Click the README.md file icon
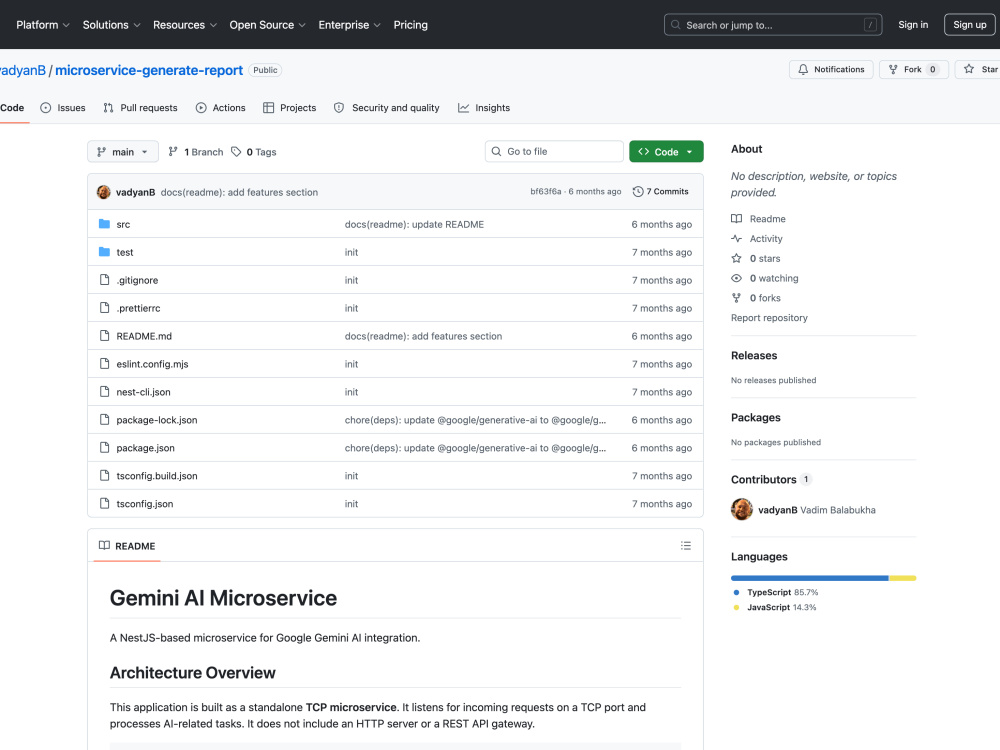Viewport: 1000px width, 750px height. click(105, 335)
